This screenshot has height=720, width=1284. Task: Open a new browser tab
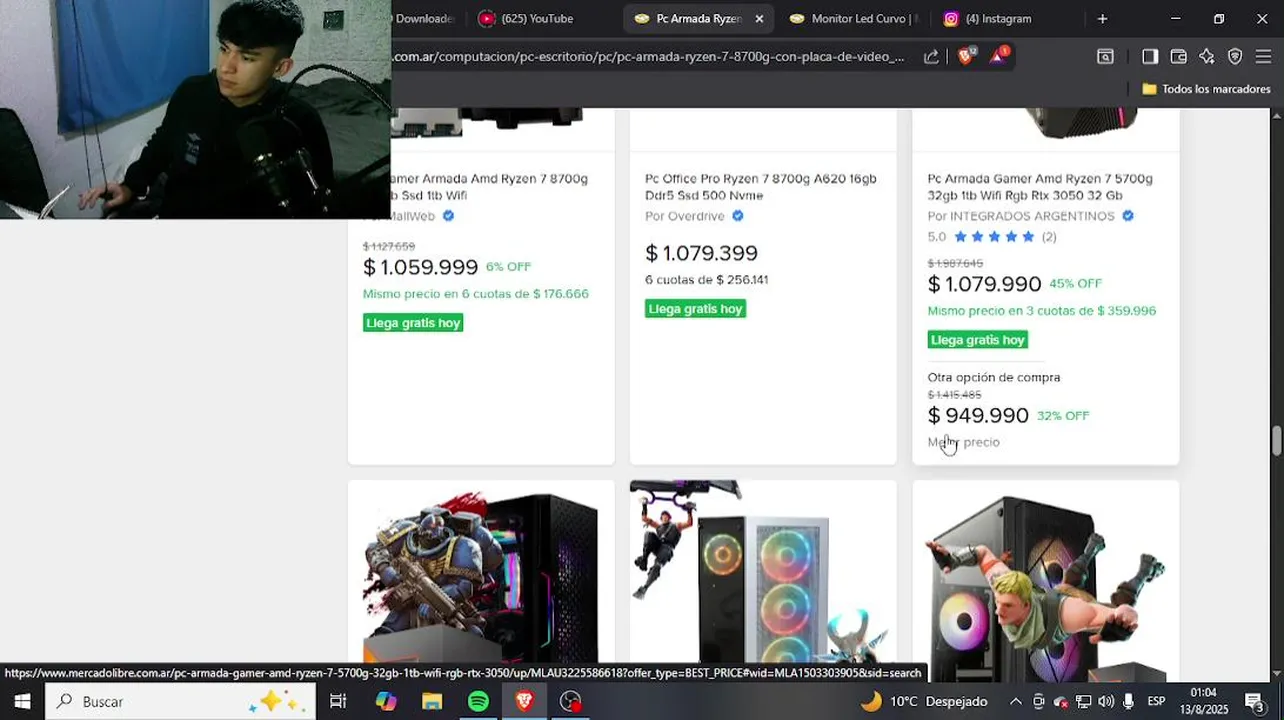click(x=1102, y=19)
